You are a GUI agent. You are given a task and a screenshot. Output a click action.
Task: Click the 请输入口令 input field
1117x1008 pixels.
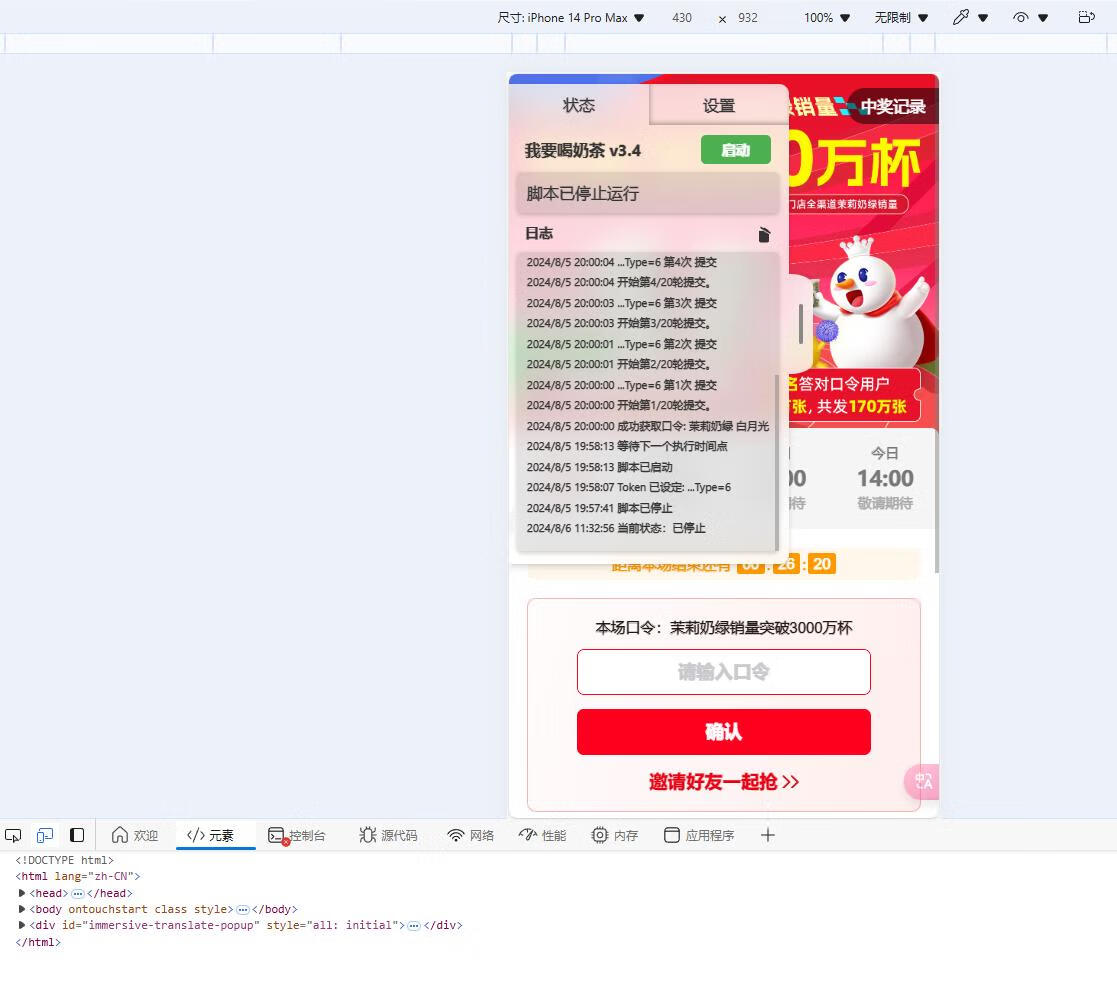tap(723, 672)
